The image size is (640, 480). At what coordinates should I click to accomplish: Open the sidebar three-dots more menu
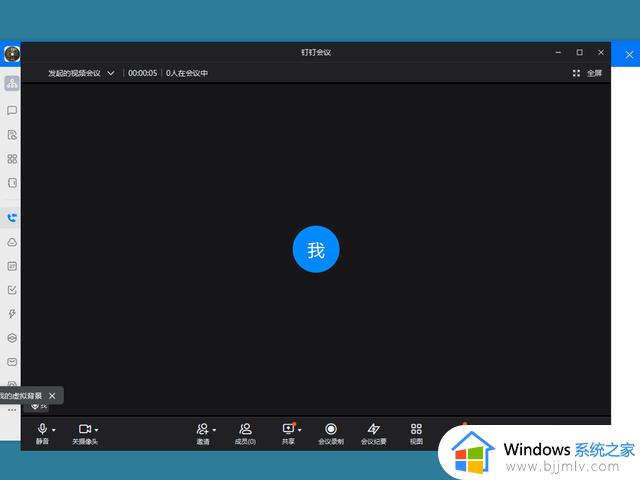[12, 410]
